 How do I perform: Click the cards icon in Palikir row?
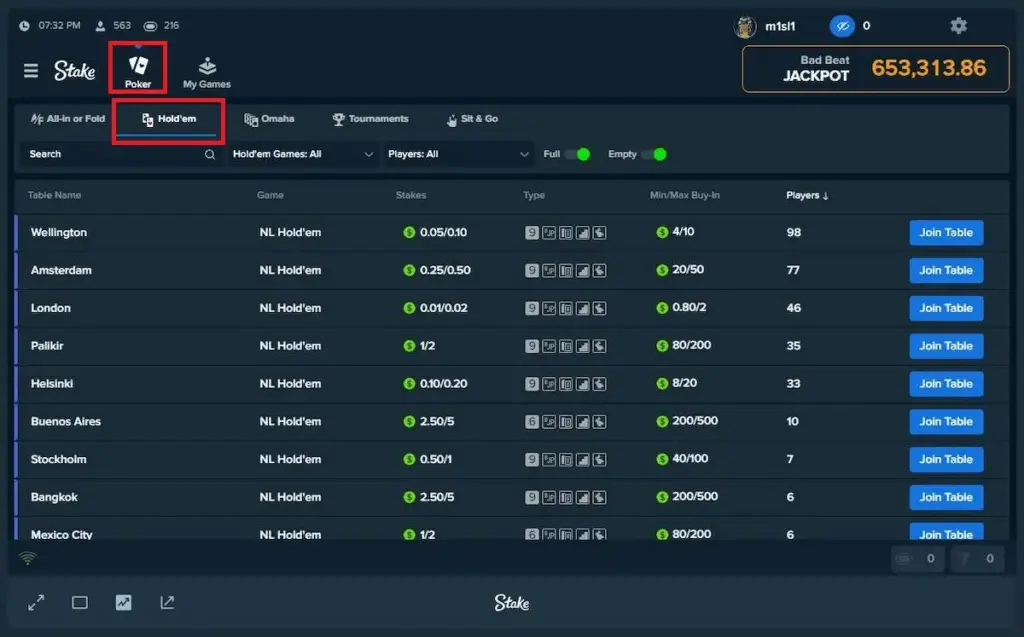point(566,346)
